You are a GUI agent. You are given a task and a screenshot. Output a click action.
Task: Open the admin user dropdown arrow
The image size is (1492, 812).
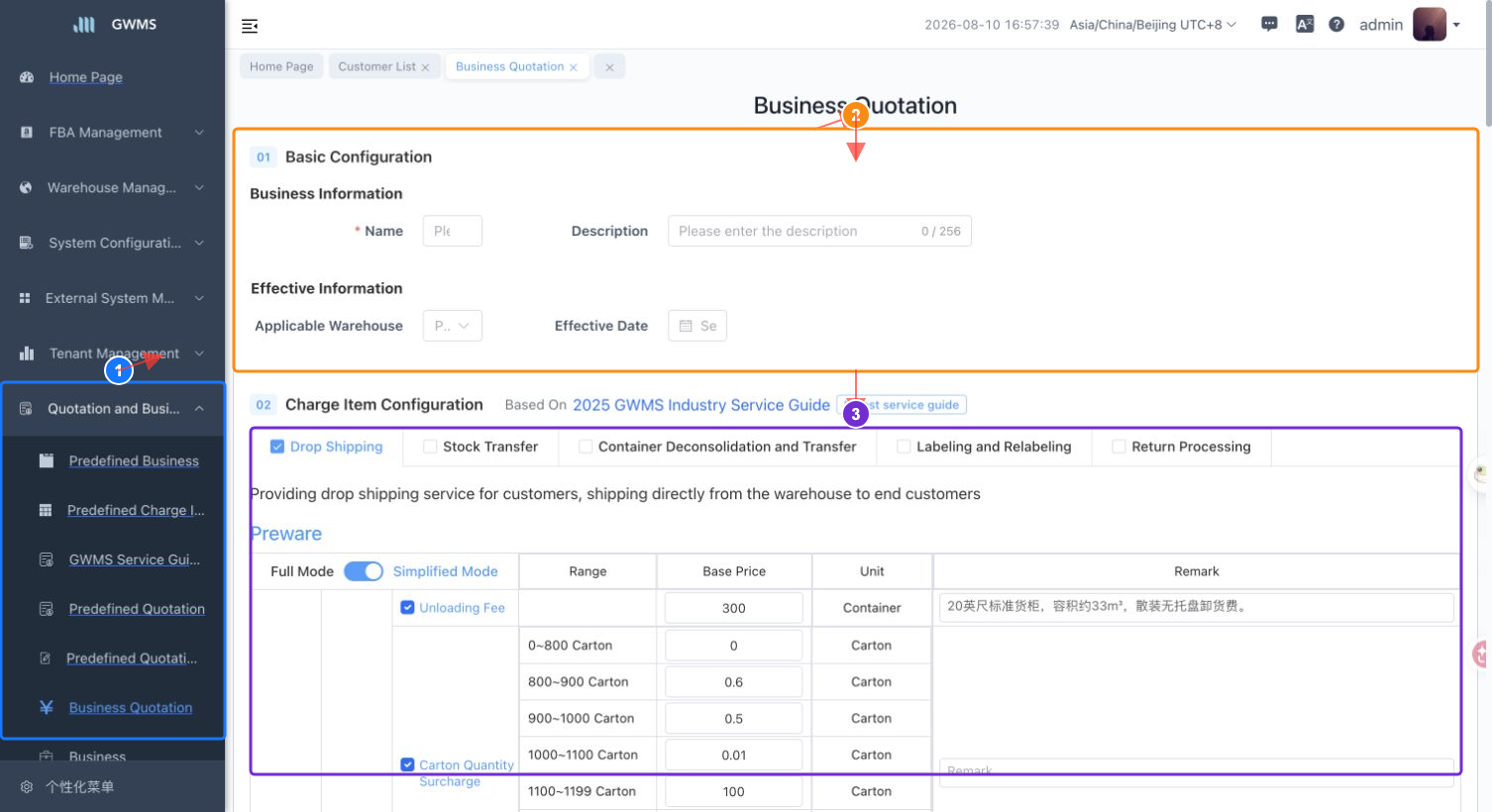pos(1456,25)
